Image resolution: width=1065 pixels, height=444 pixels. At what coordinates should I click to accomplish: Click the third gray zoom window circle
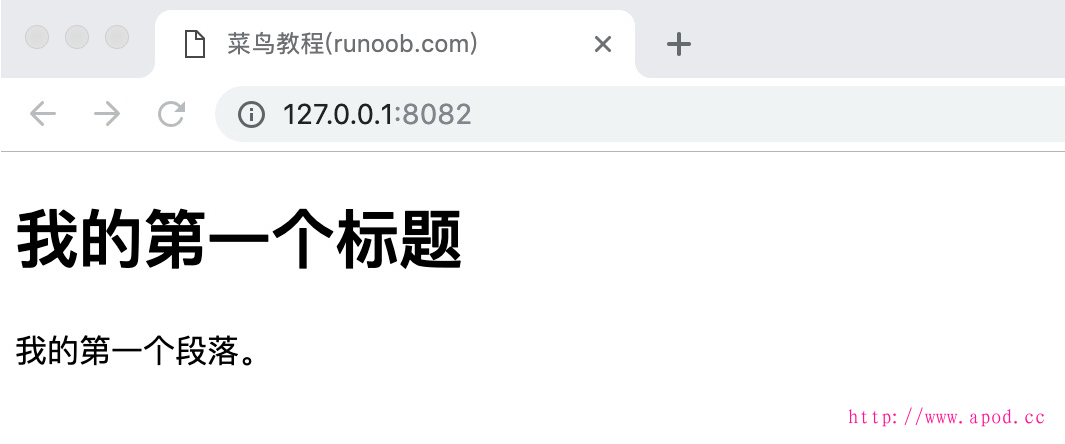[117, 37]
